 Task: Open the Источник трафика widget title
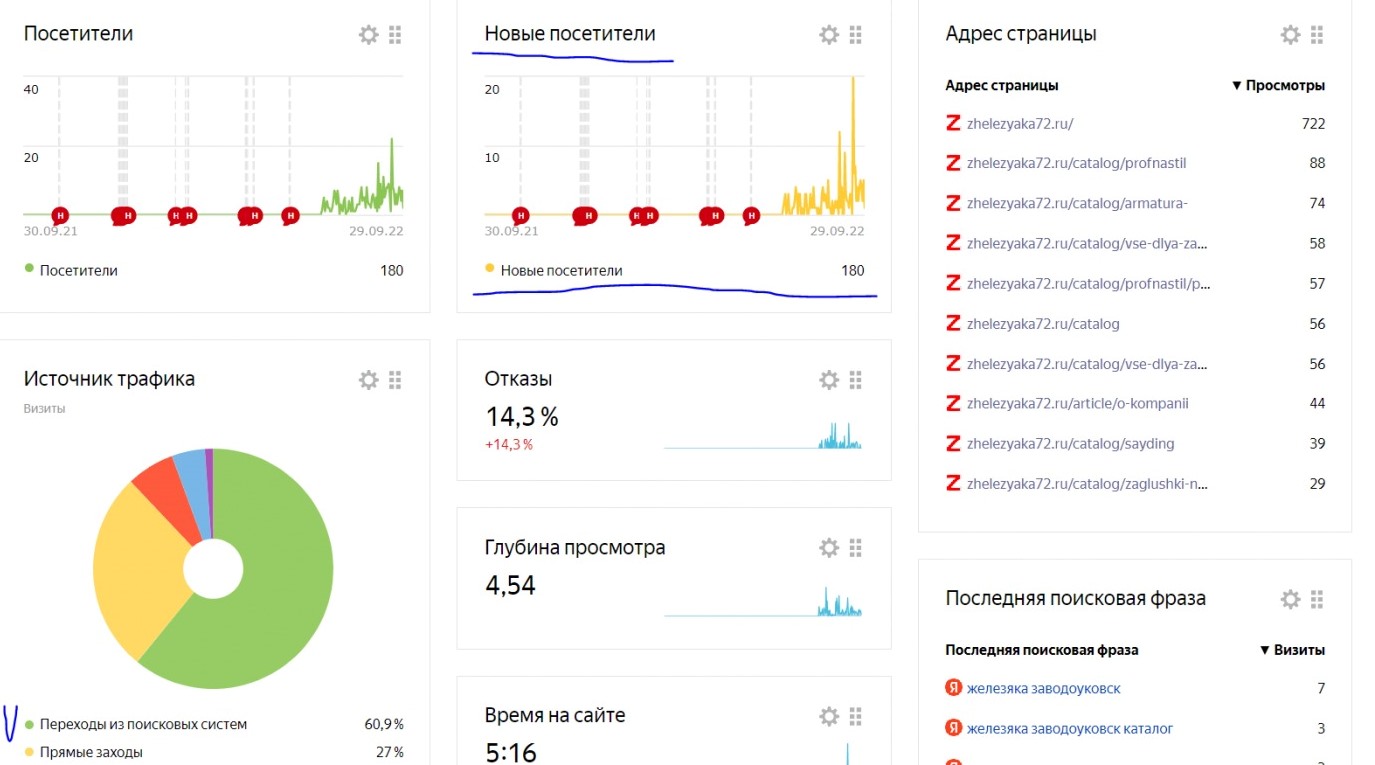pyautogui.click(x=109, y=379)
